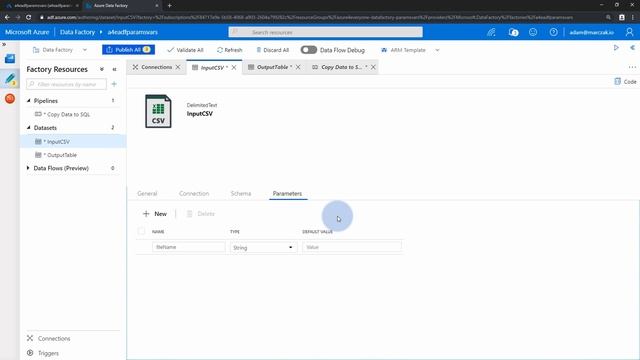The height and width of the screenshot is (360, 640).
Task: Open the tab bar ellipsis menu
Action: (x=632, y=67)
